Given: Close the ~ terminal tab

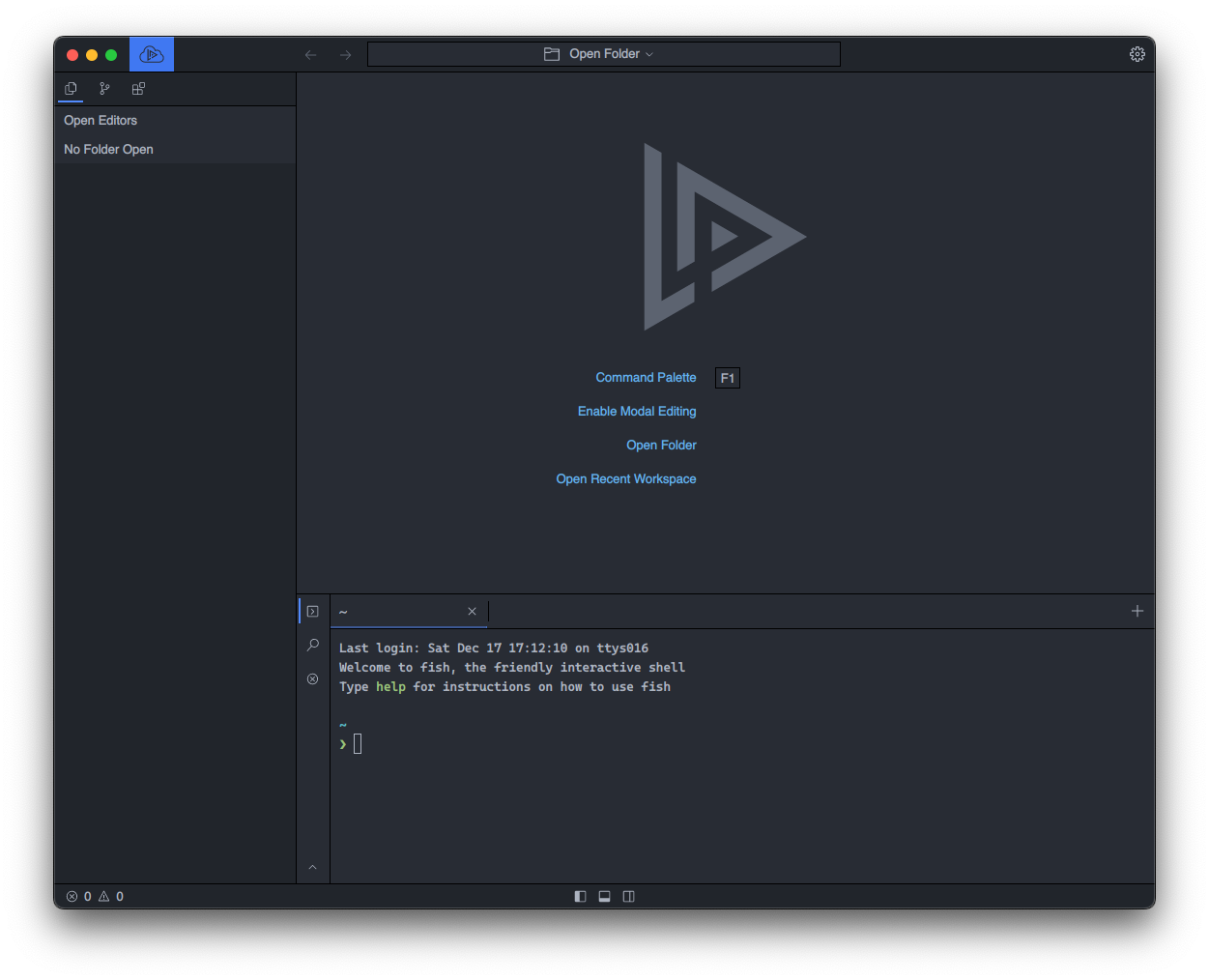Looking at the screenshot, I should 472,612.
